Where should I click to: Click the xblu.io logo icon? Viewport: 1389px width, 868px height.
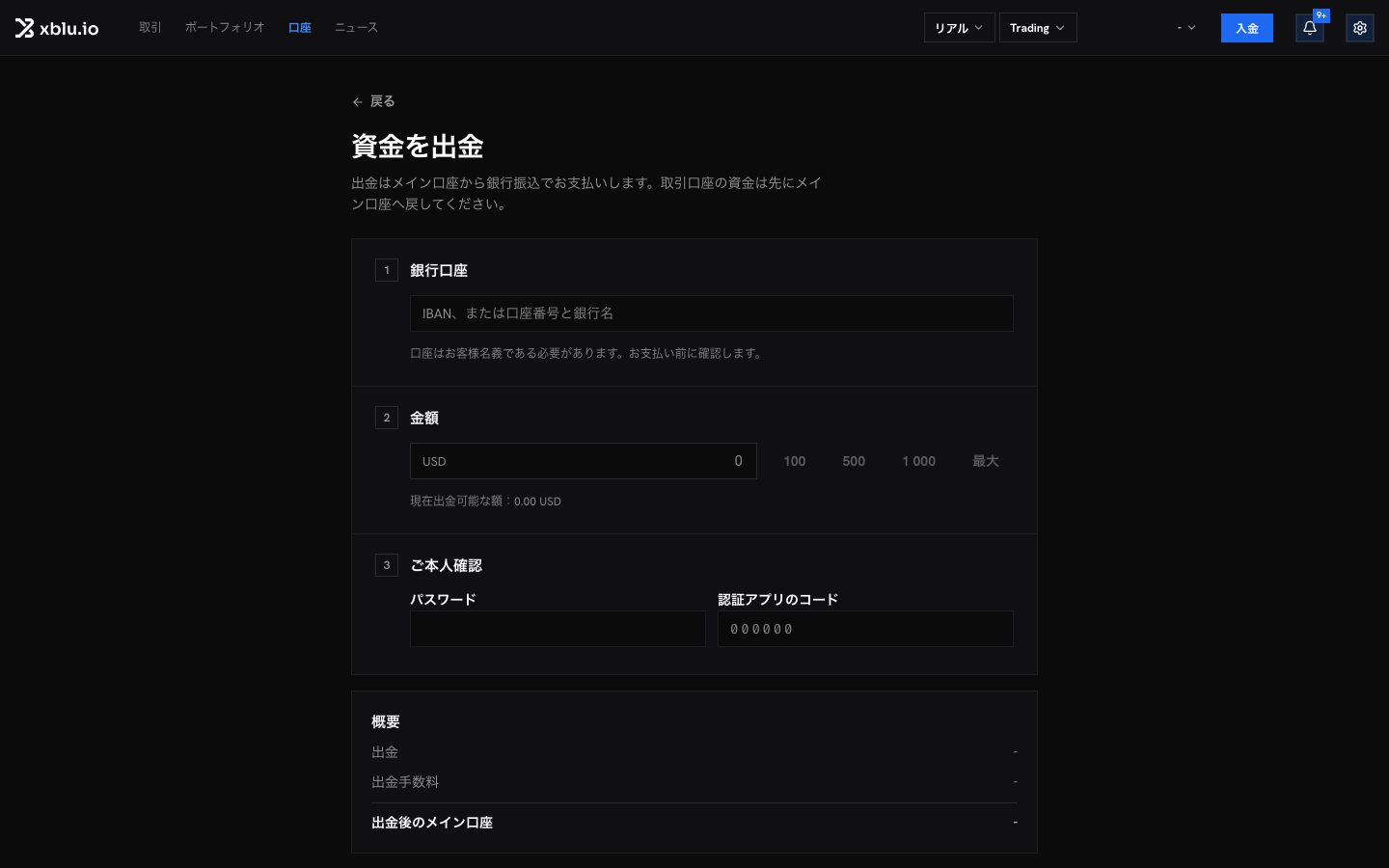pos(24,28)
